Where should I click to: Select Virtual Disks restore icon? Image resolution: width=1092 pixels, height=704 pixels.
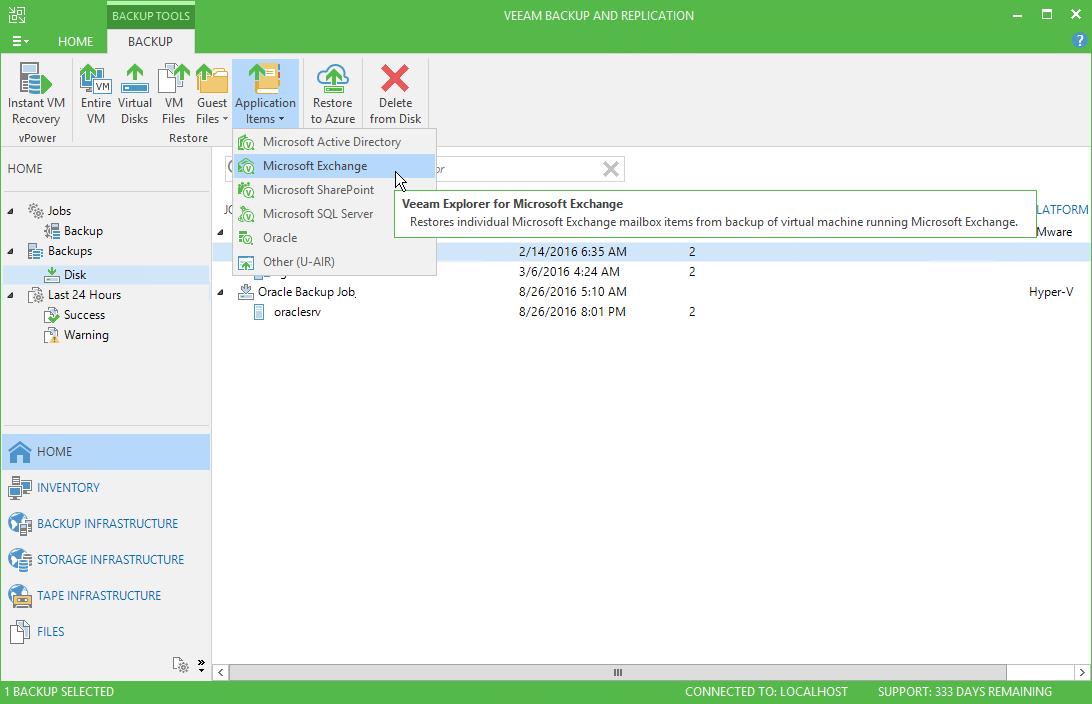point(134,78)
